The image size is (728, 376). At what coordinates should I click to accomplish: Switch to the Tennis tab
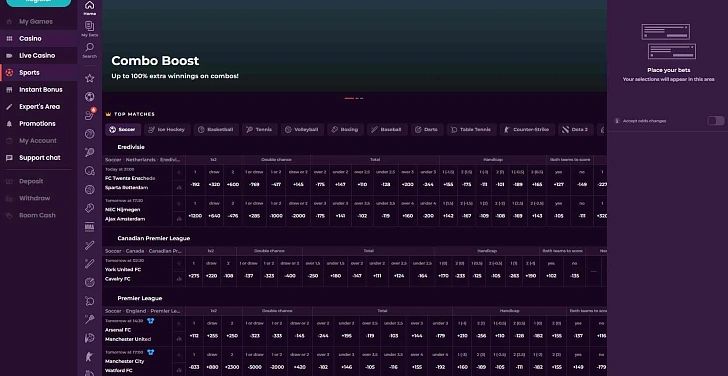[260, 130]
